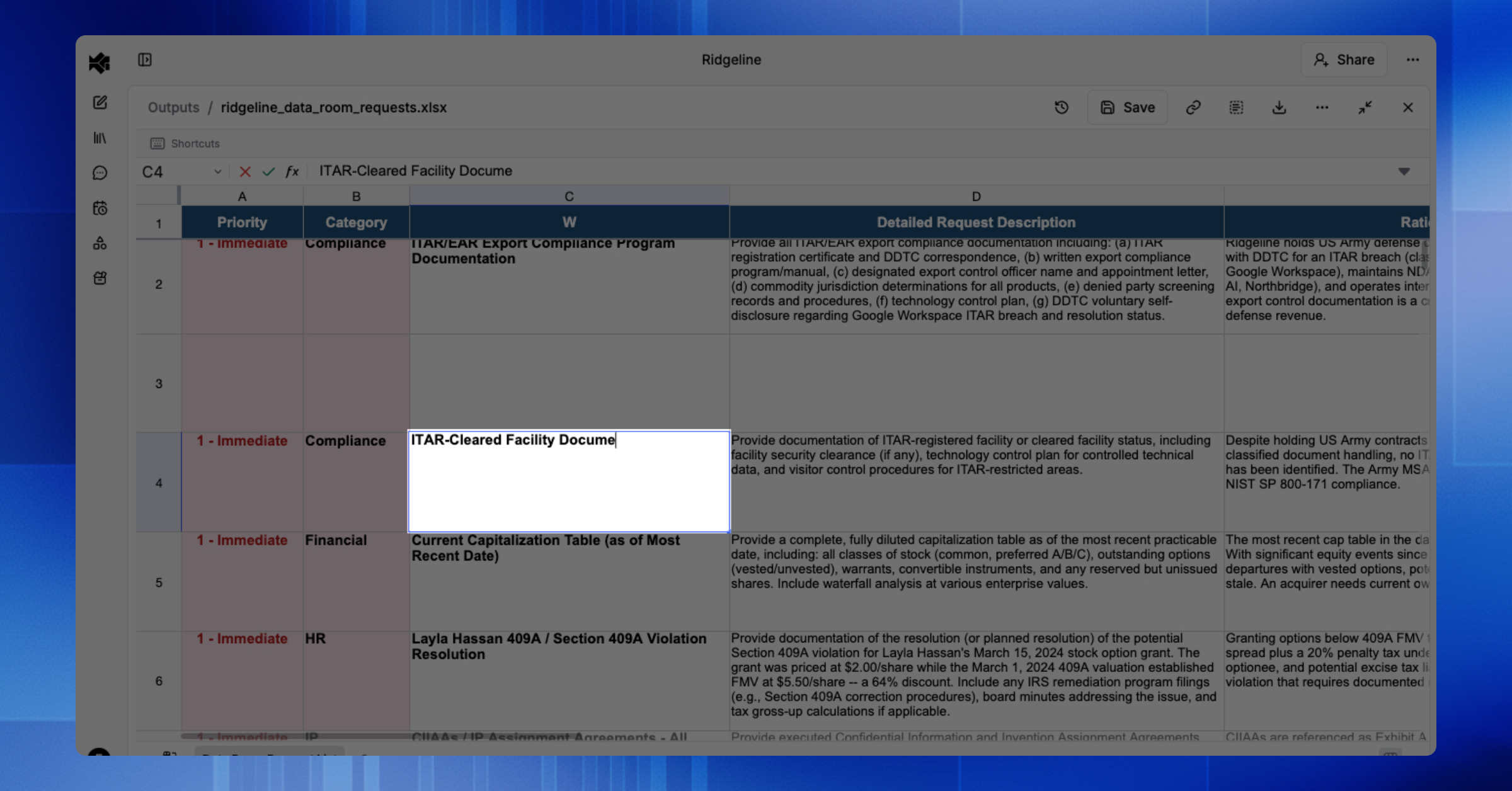This screenshot has height=791, width=1512.
Task: Click the Shortcuts keyboard icon
Action: 157,144
